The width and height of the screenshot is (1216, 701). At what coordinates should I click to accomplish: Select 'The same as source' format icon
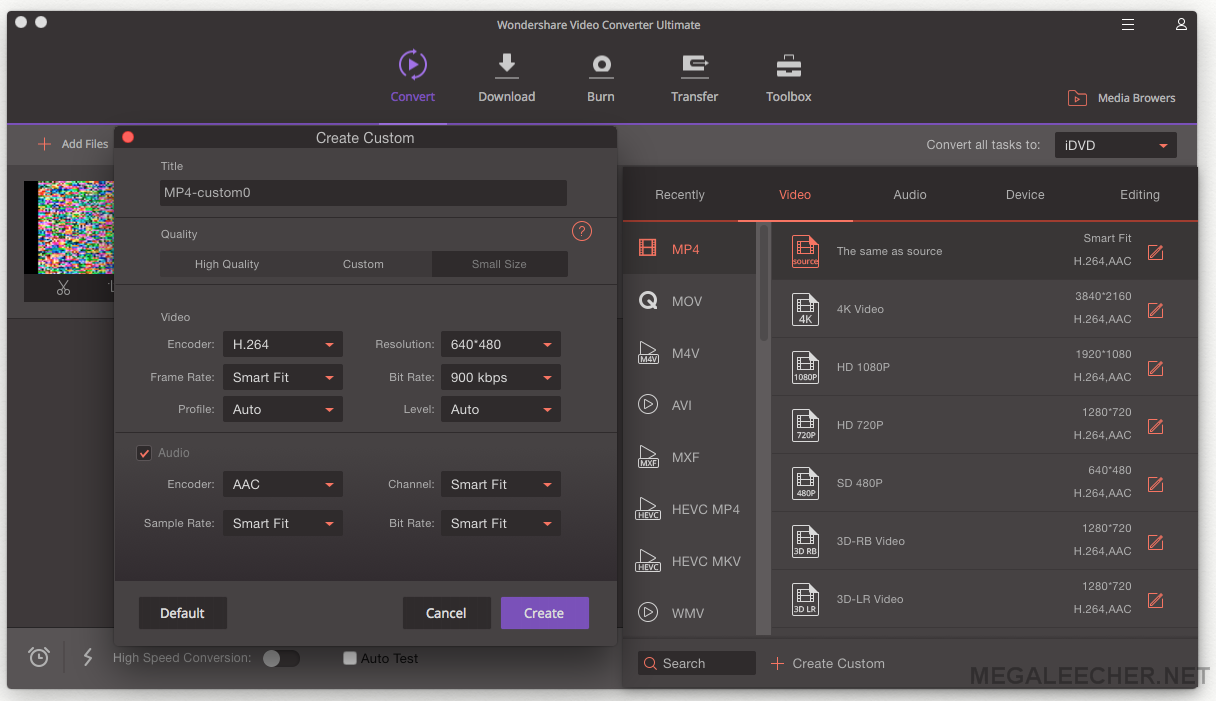click(x=805, y=252)
